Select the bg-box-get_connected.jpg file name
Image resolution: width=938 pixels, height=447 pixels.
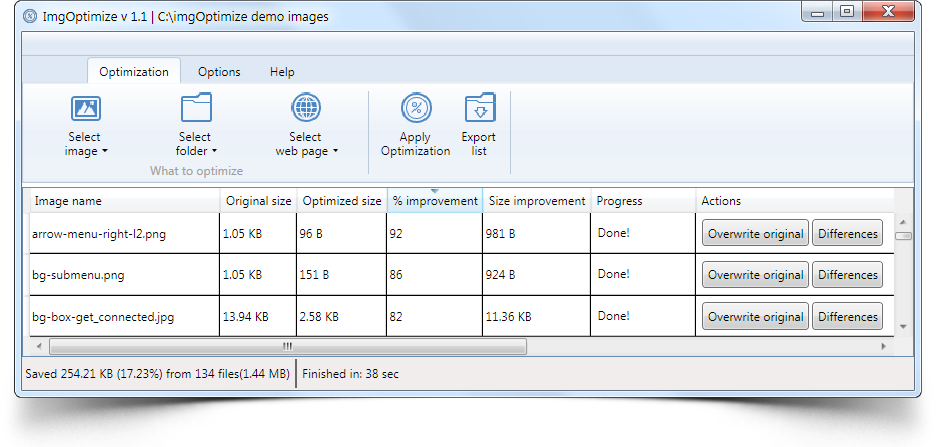[103, 317]
